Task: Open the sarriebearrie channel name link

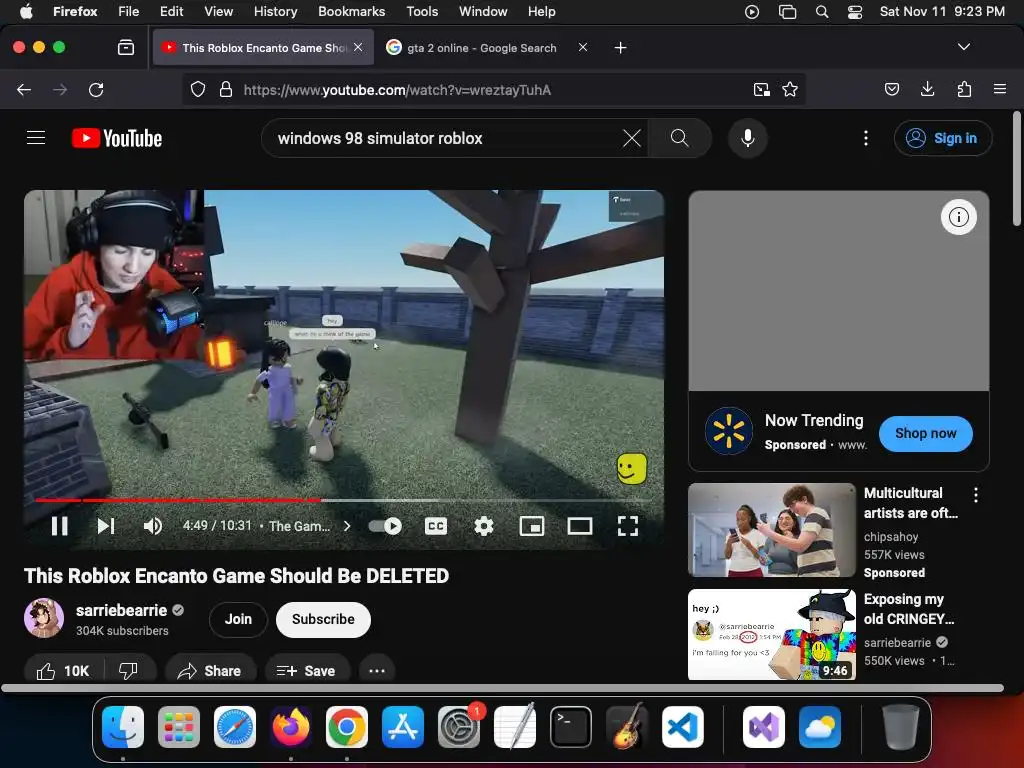Action: coord(121,610)
